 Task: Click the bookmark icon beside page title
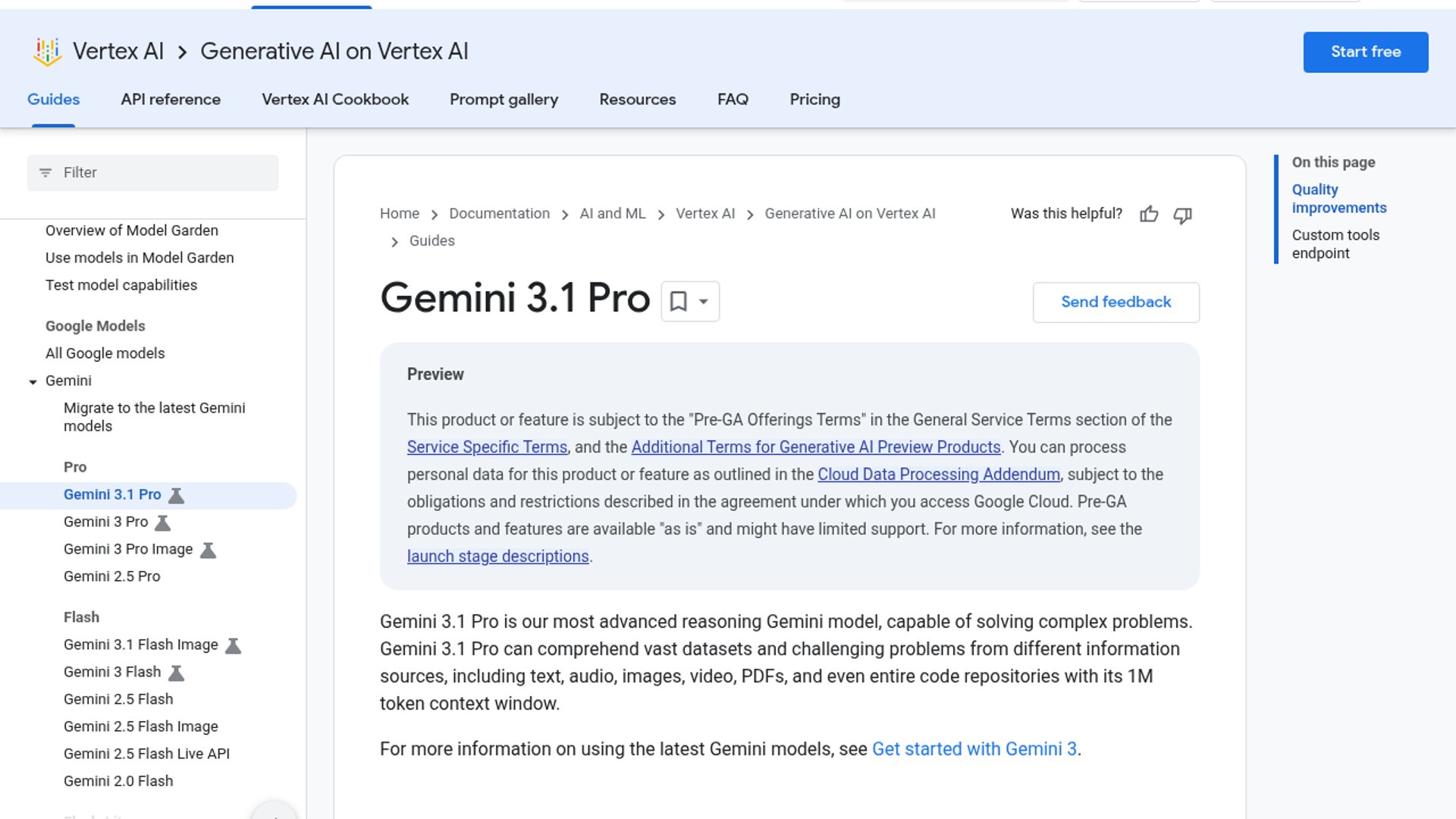(679, 302)
